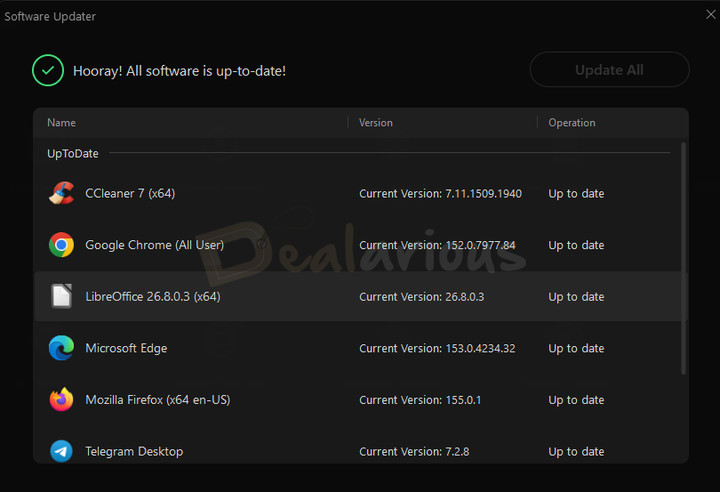Screen dimensions: 720x492
Task: Click Up to date status for Telegram Desktop
Action: (576, 452)
